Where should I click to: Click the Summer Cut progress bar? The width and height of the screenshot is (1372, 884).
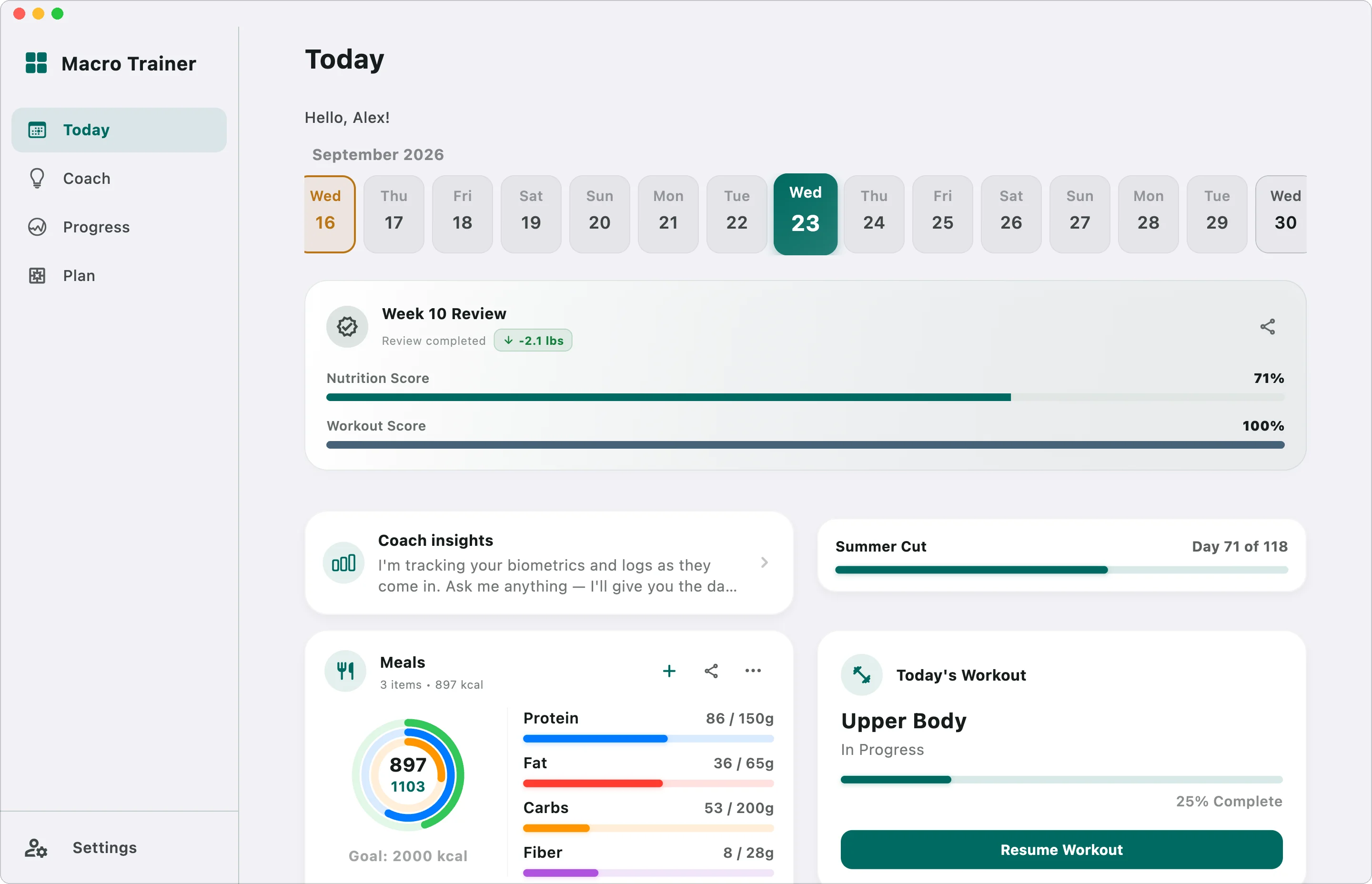pos(1061,570)
